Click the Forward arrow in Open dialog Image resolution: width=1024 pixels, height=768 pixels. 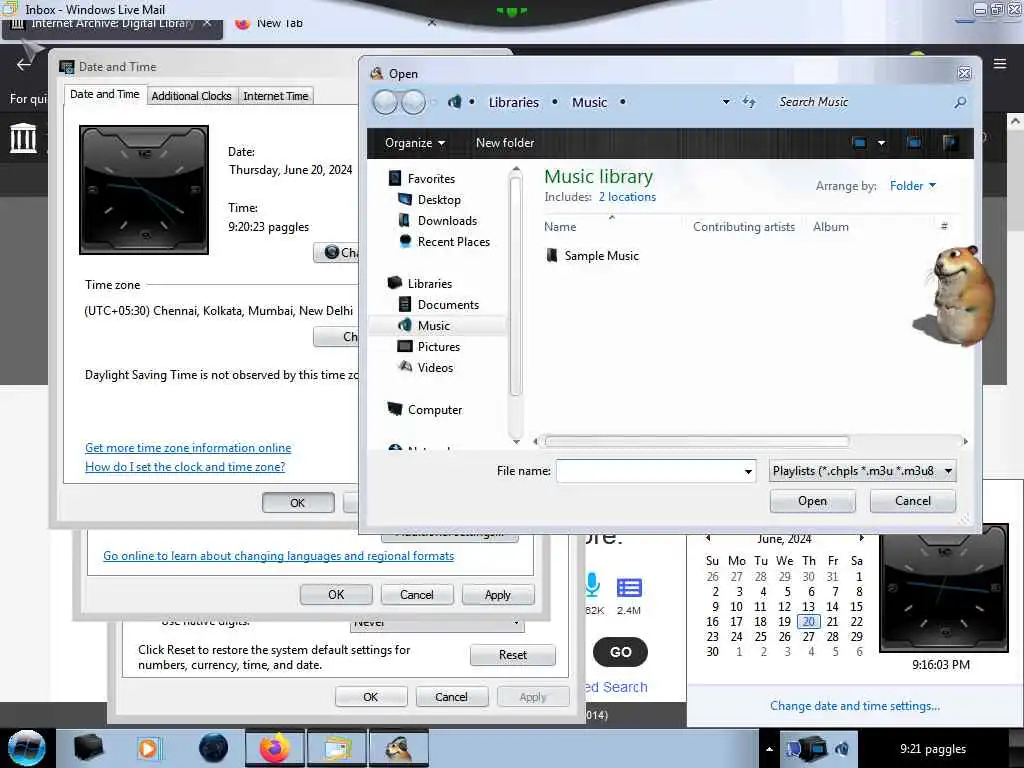tap(413, 103)
